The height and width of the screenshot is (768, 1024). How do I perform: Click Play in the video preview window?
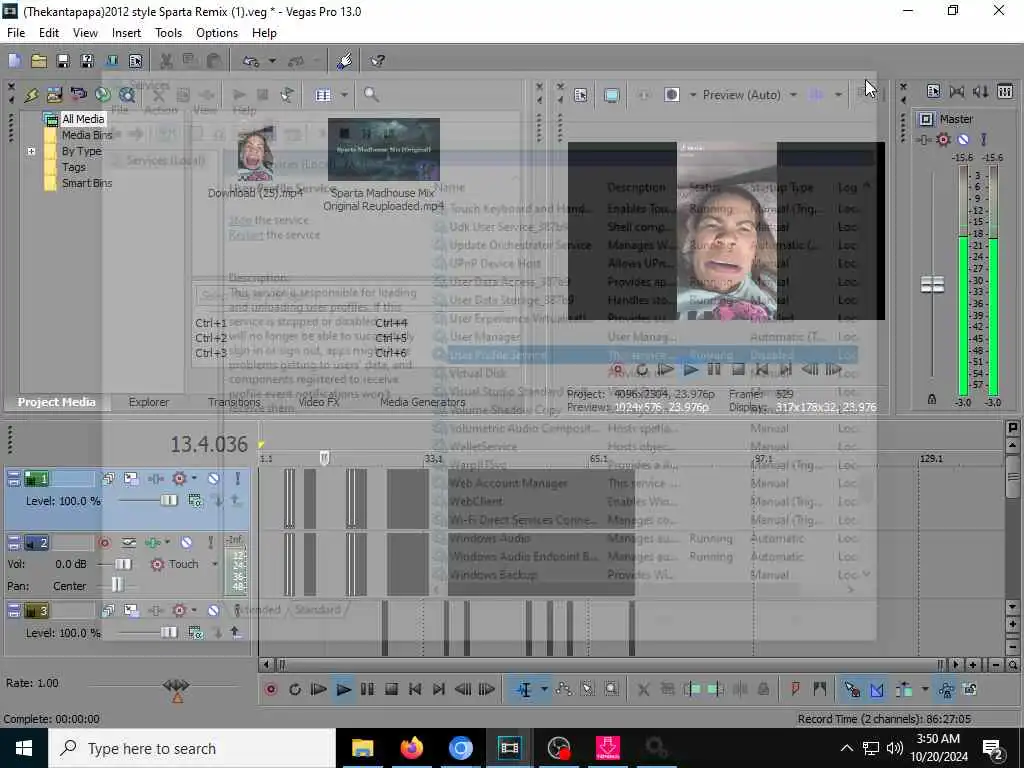point(690,370)
